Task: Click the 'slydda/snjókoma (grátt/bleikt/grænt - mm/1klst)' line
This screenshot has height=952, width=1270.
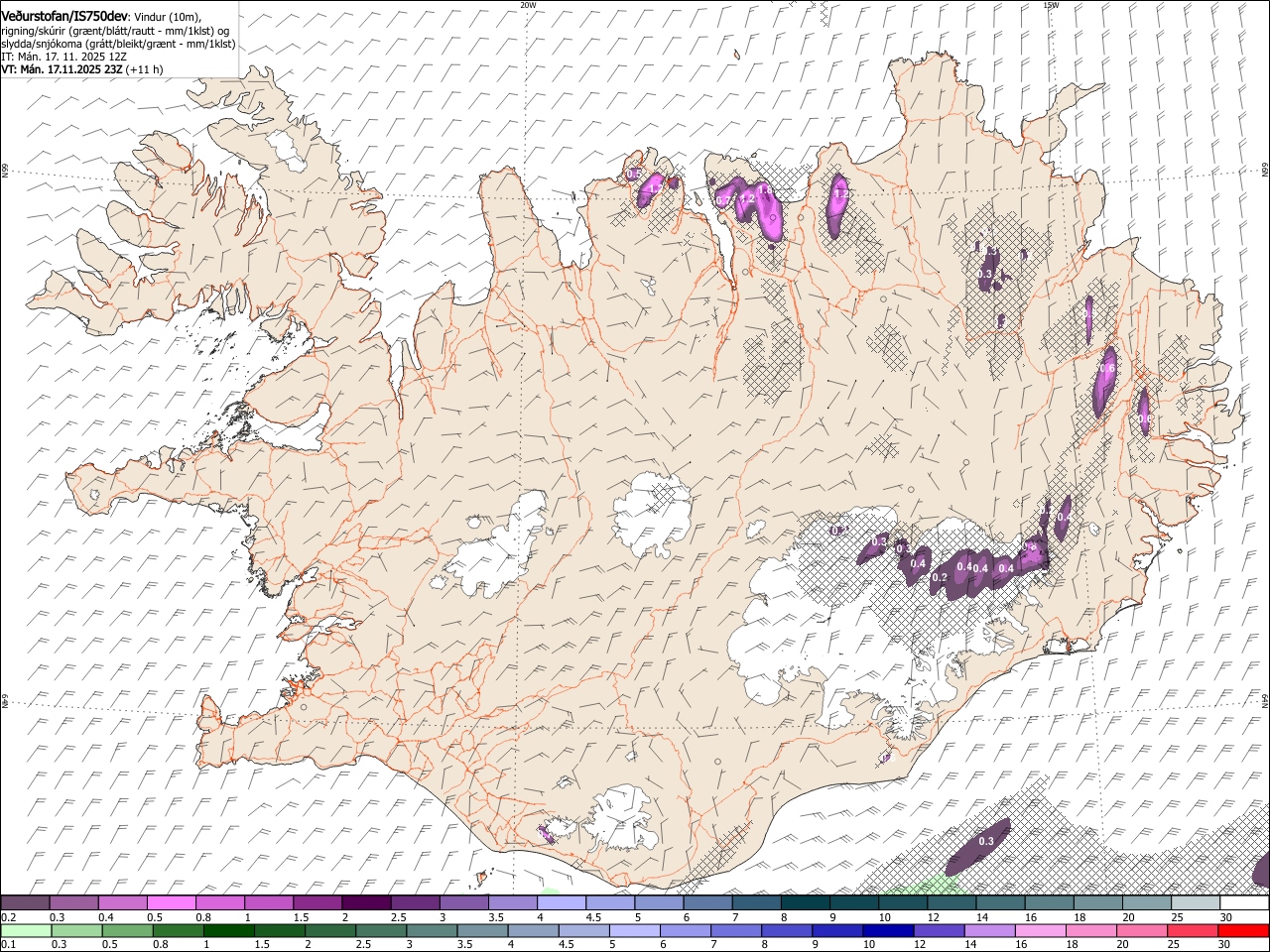Action: click(x=118, y=44)
